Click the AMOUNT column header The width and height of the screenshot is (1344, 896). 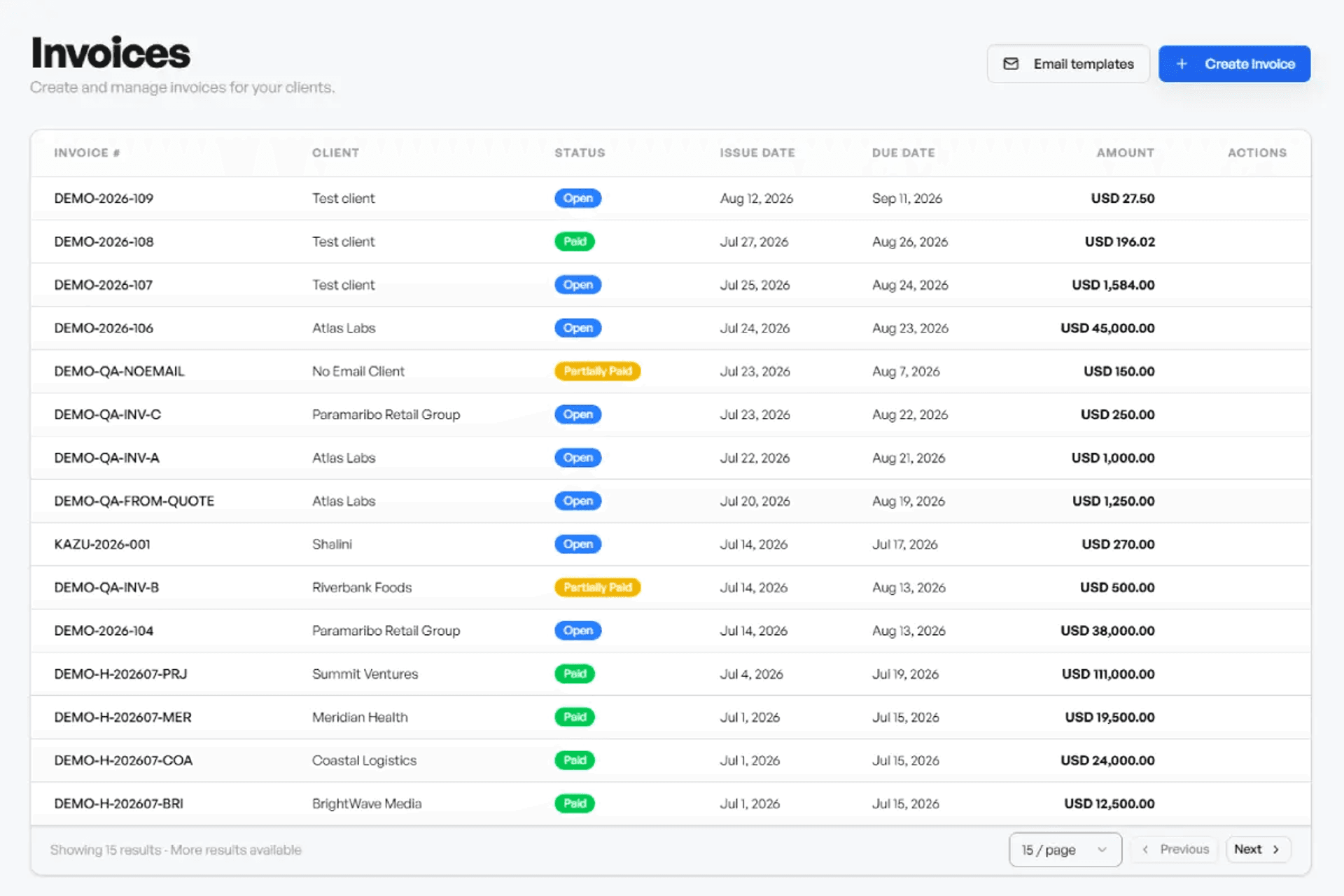tap(1125, 153)
